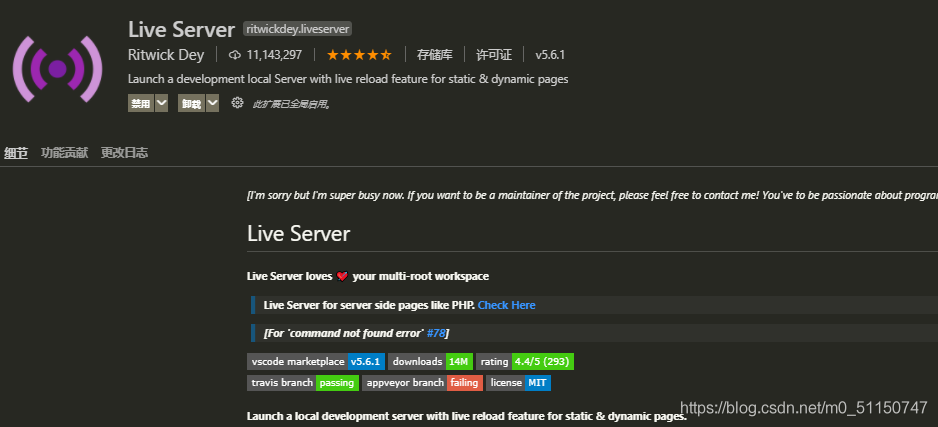Open issue #78 link
The image size is (938, 427).
coord(436,333)
